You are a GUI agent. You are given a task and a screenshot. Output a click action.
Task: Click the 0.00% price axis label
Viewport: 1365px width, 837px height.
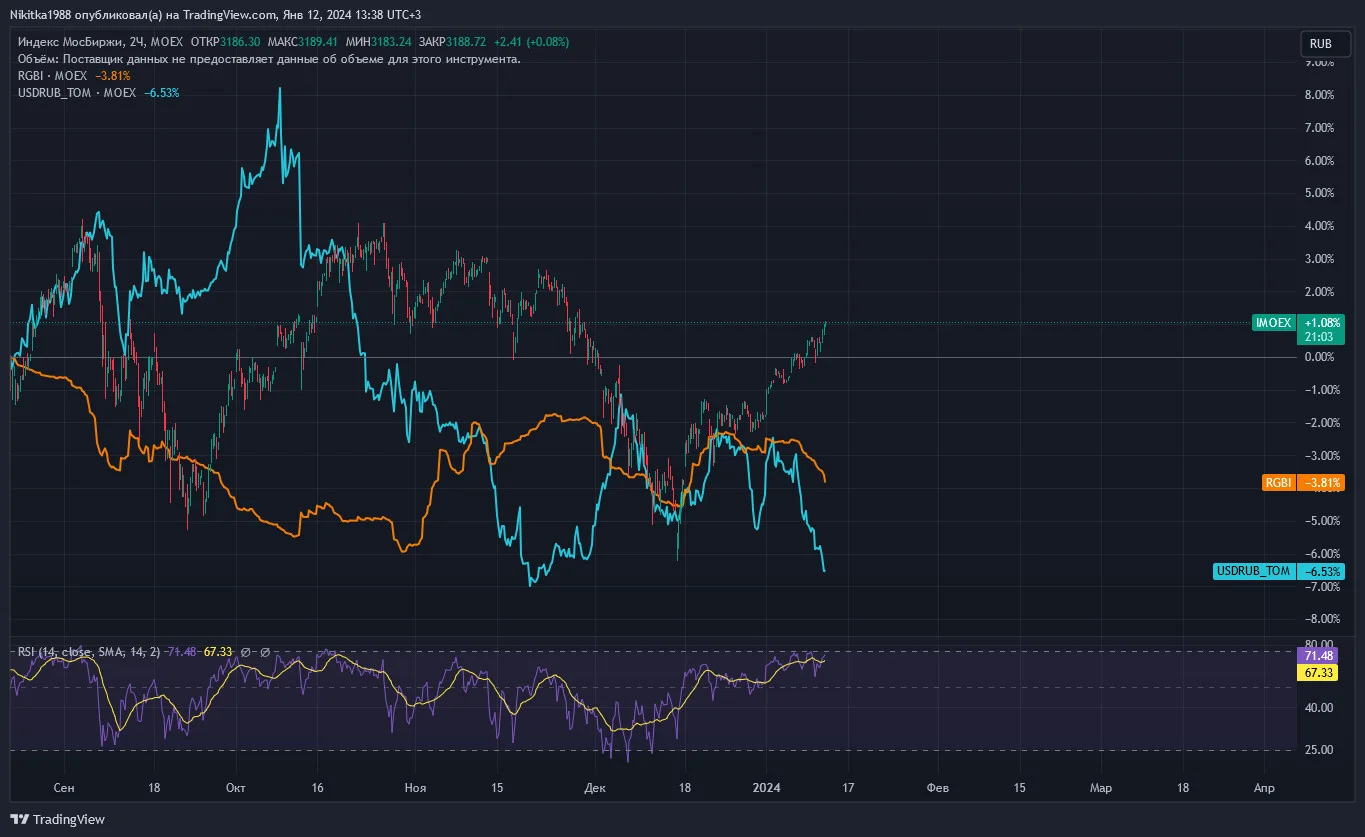(1320, 357)
